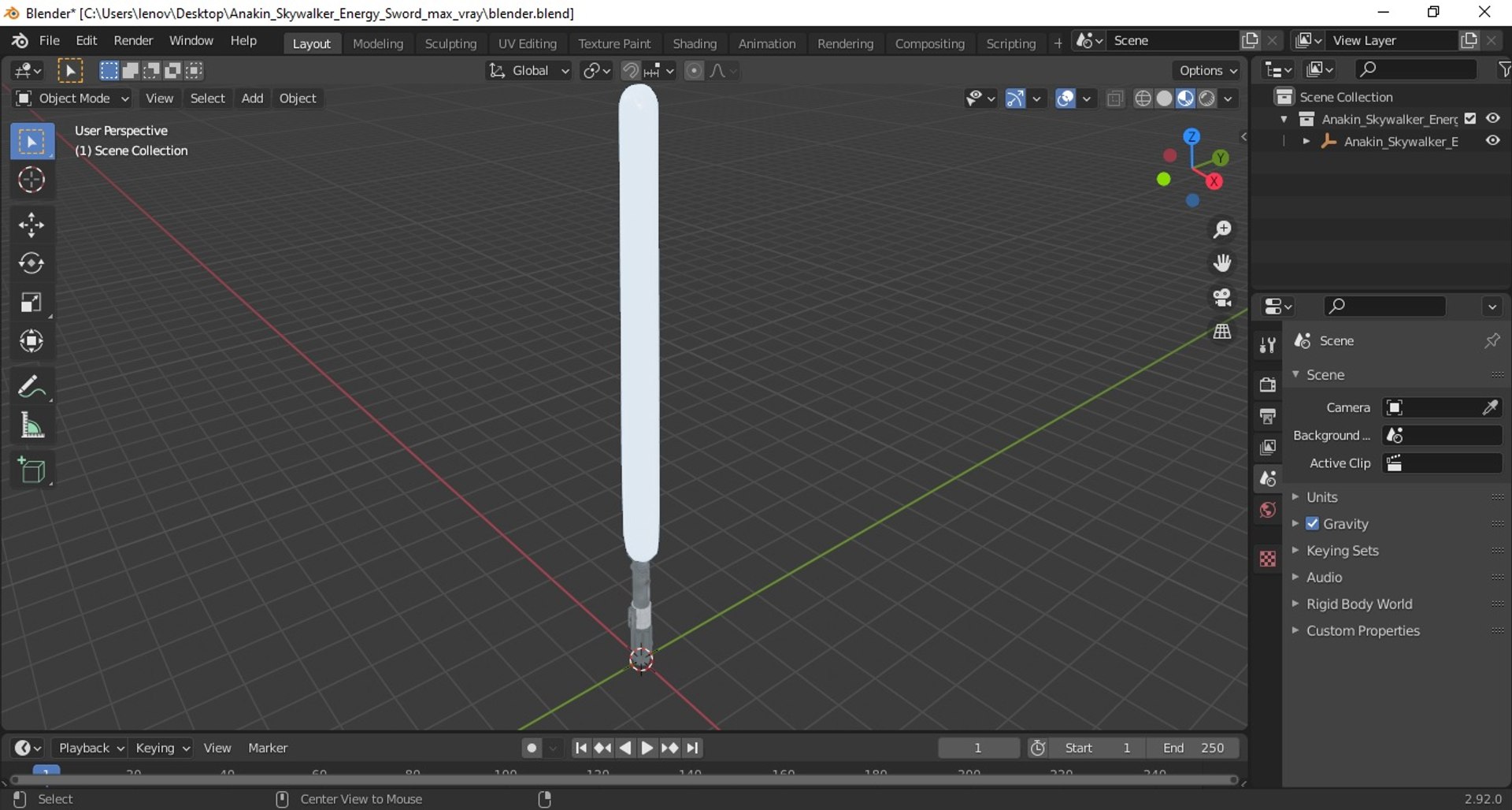
Task: Open Output properties printer icon
Action: click(1267, 416)
